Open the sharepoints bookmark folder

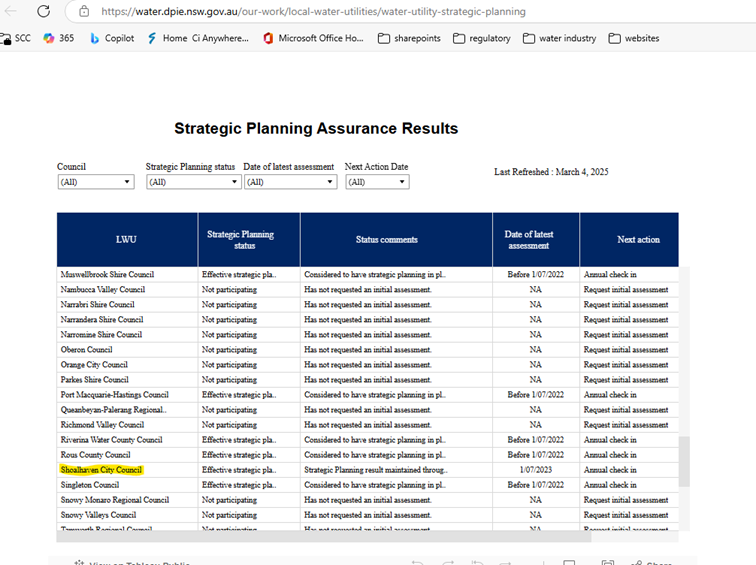409,38
